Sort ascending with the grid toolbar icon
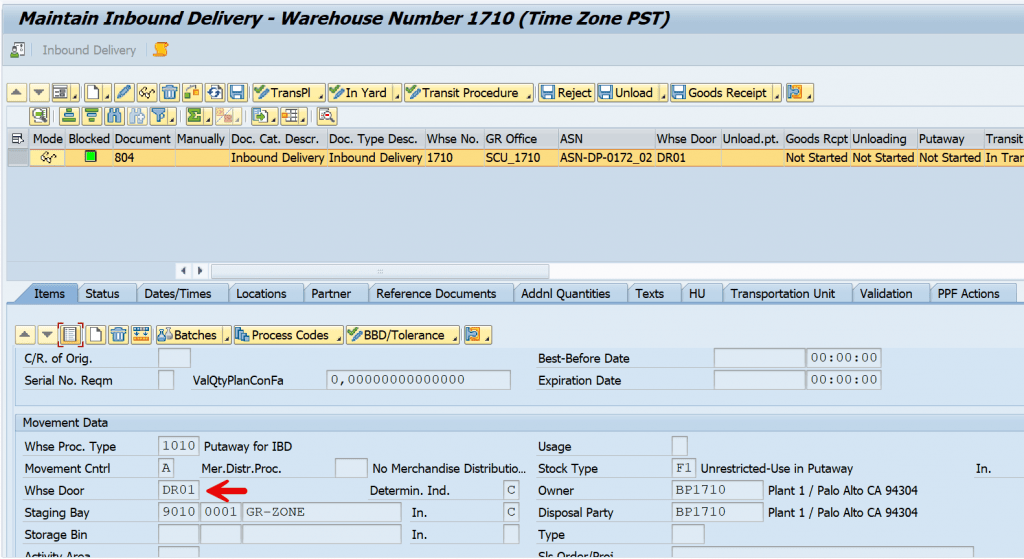 click(69, 116)
